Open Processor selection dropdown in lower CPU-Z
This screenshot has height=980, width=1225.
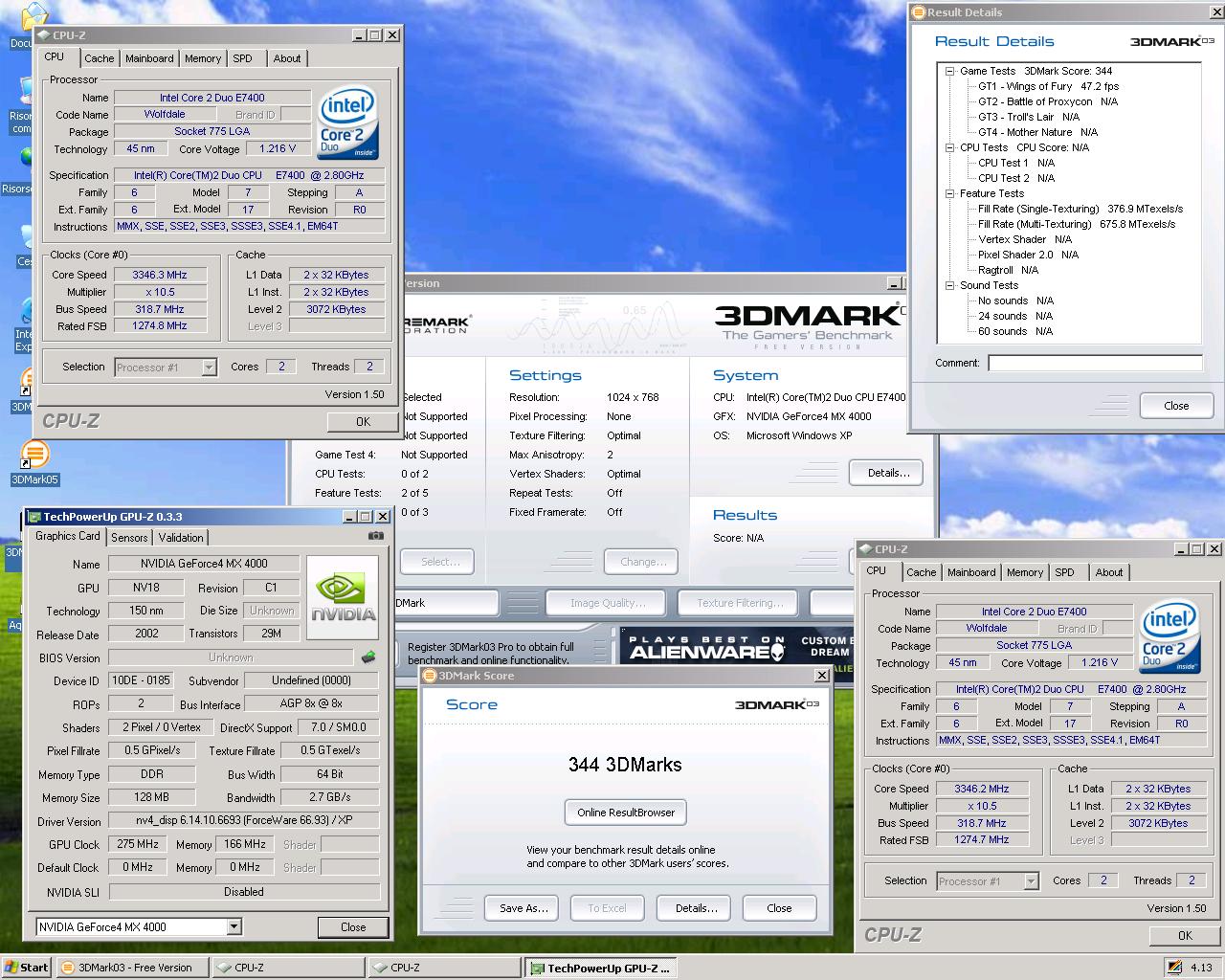1031,881
